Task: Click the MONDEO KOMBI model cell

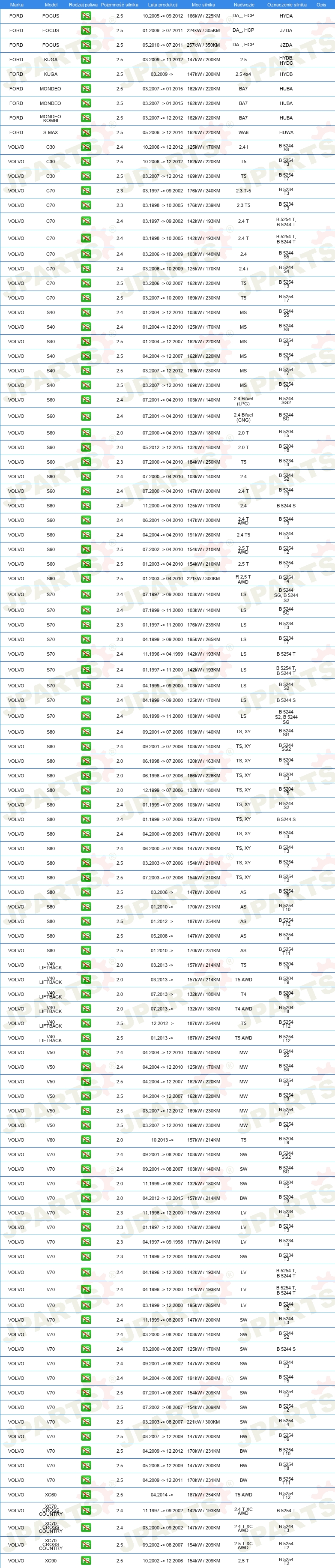Action: 51,118
